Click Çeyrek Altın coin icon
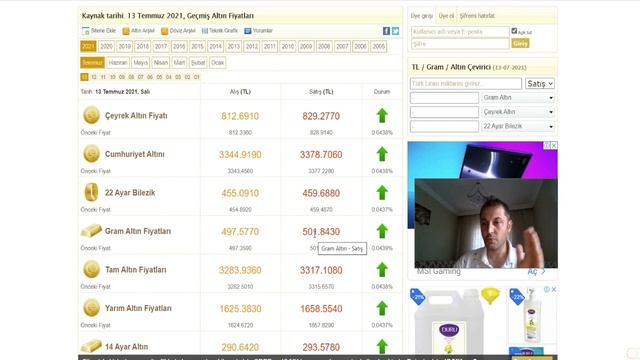 tap(91, 115)
